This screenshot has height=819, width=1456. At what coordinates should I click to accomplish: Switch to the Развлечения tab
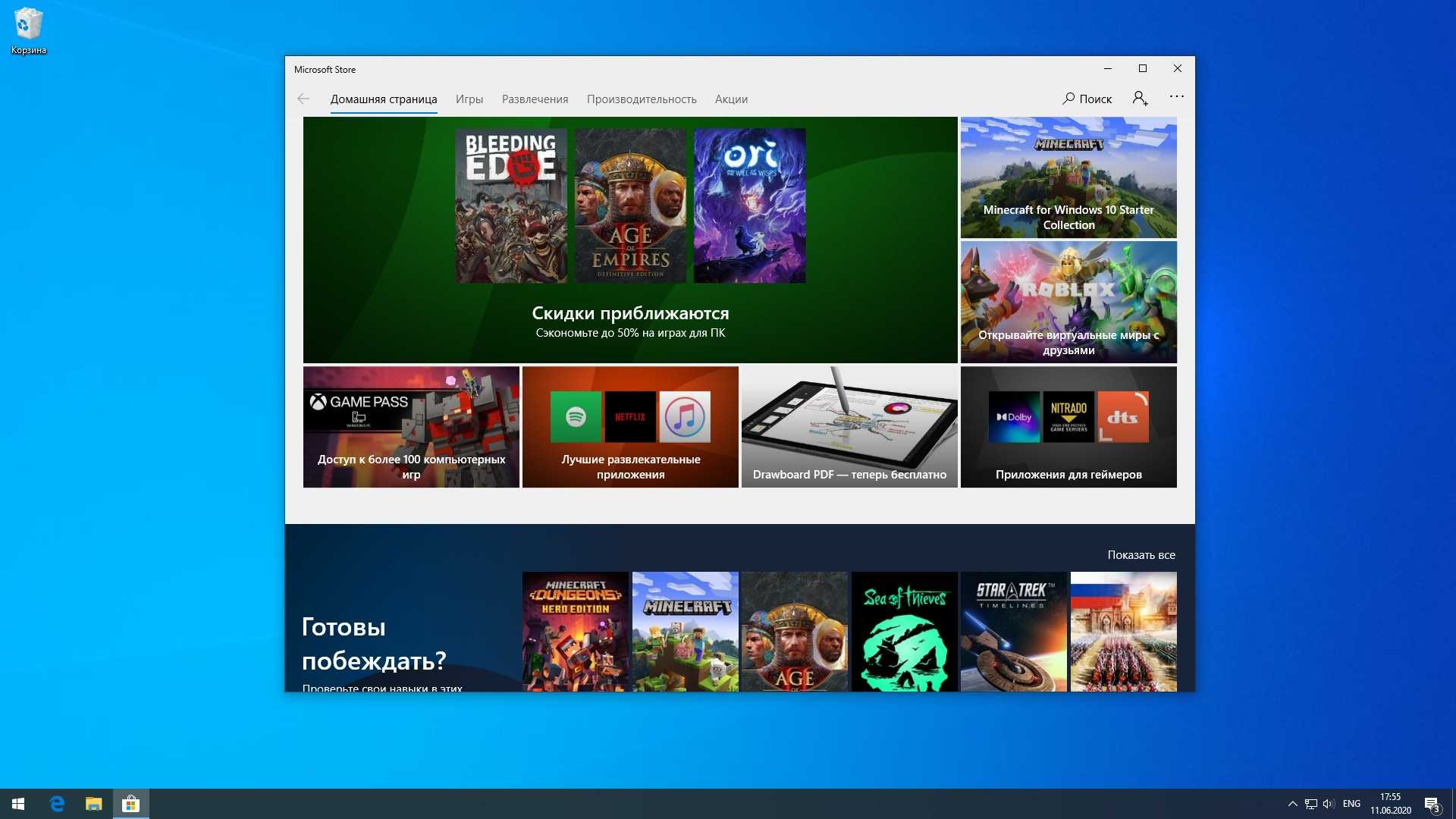pos(535,99)
